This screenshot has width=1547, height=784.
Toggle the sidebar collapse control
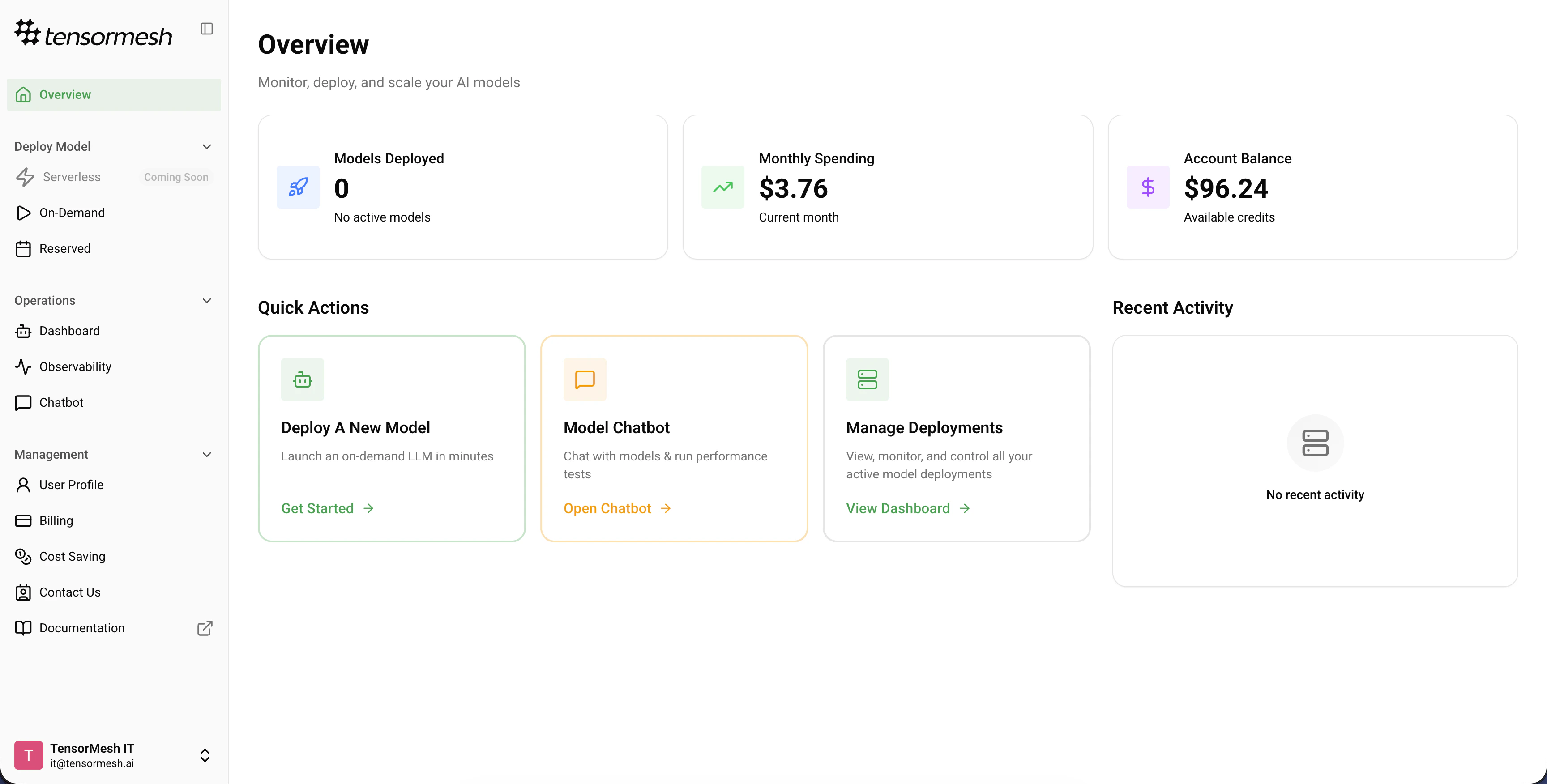(x=207, y=28)
